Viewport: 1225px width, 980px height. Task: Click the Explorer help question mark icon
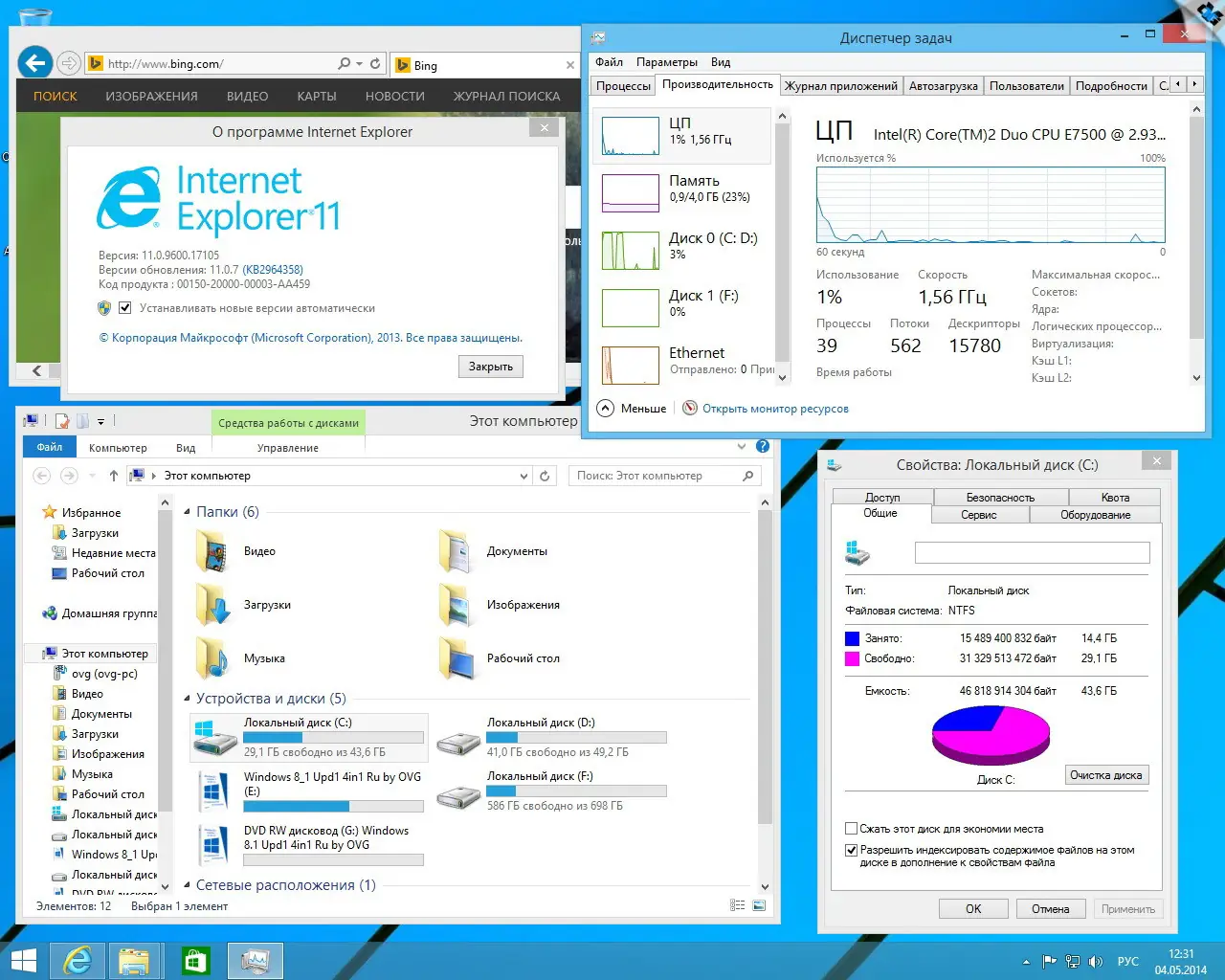pyautogui.click(x=763, y=446)
